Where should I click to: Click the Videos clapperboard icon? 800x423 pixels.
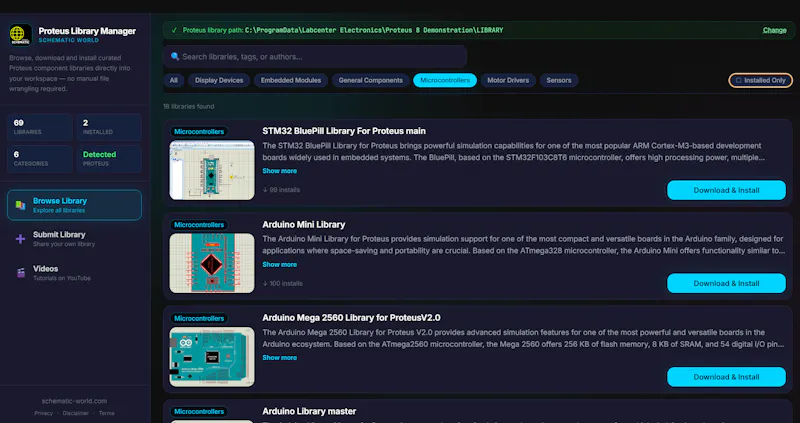click(x=20, y=273)
